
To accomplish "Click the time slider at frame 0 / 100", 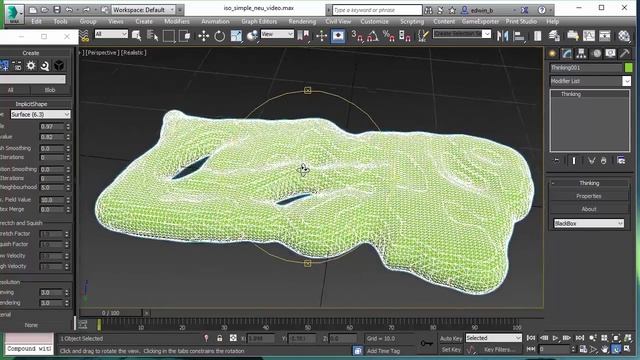I will 111,313.
